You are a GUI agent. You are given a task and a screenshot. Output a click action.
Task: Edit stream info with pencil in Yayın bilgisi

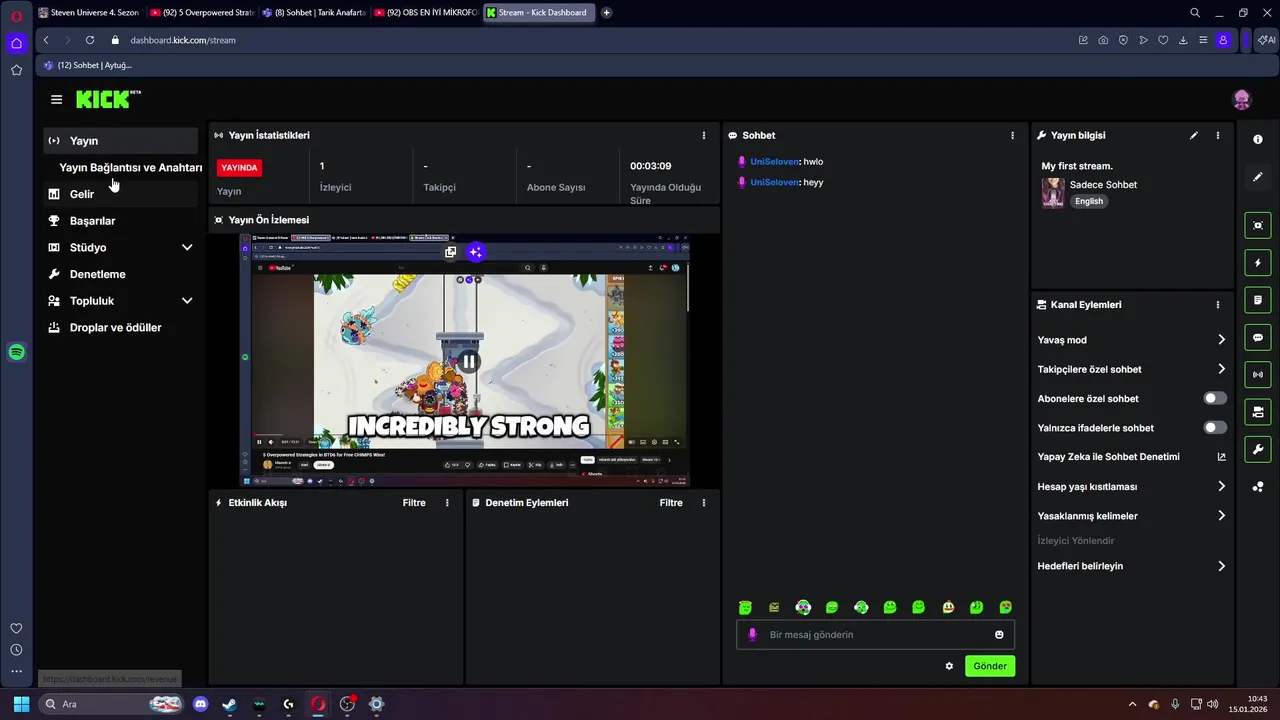coord(1194,135)
